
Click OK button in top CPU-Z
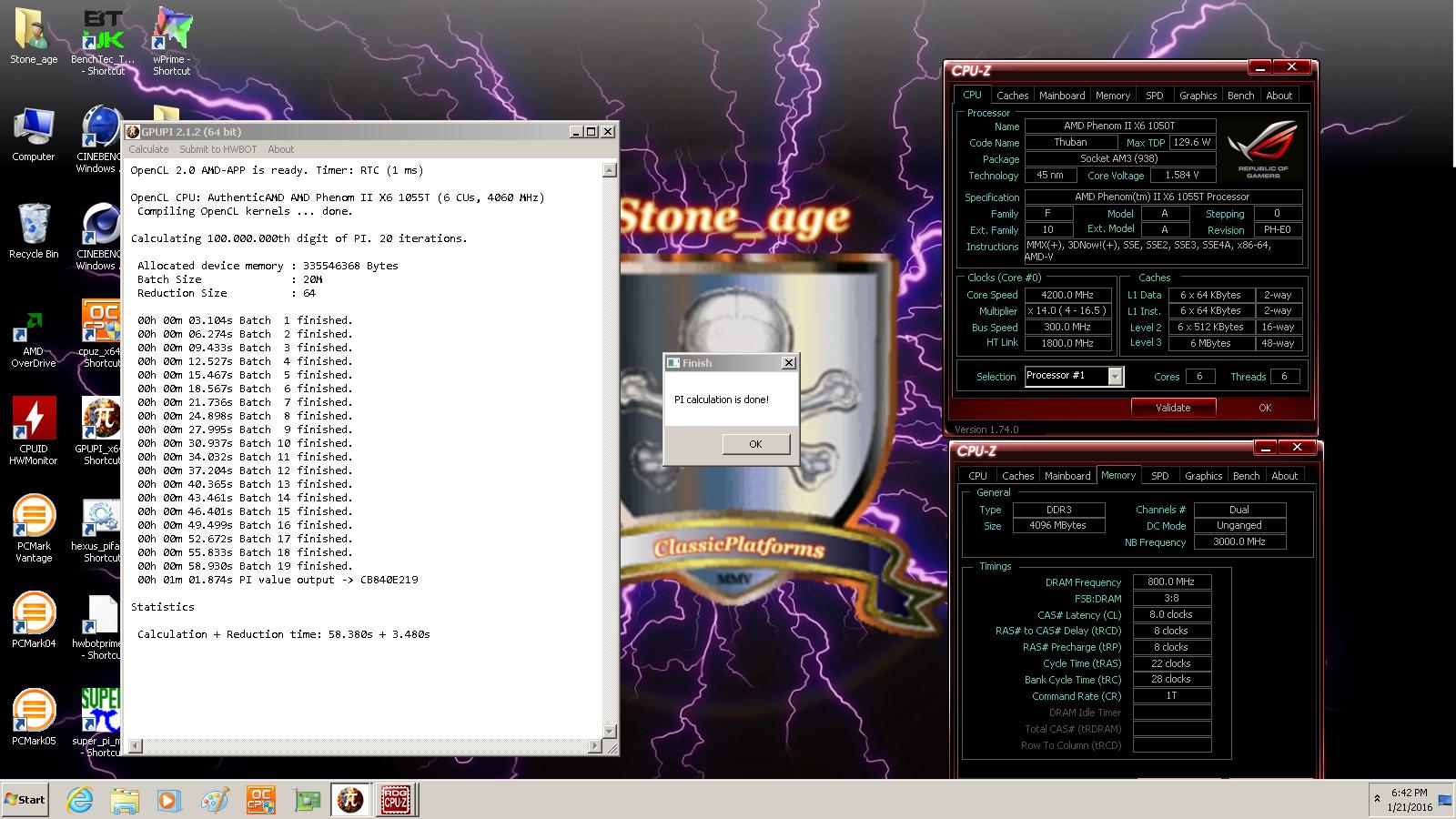[1264, 408]
